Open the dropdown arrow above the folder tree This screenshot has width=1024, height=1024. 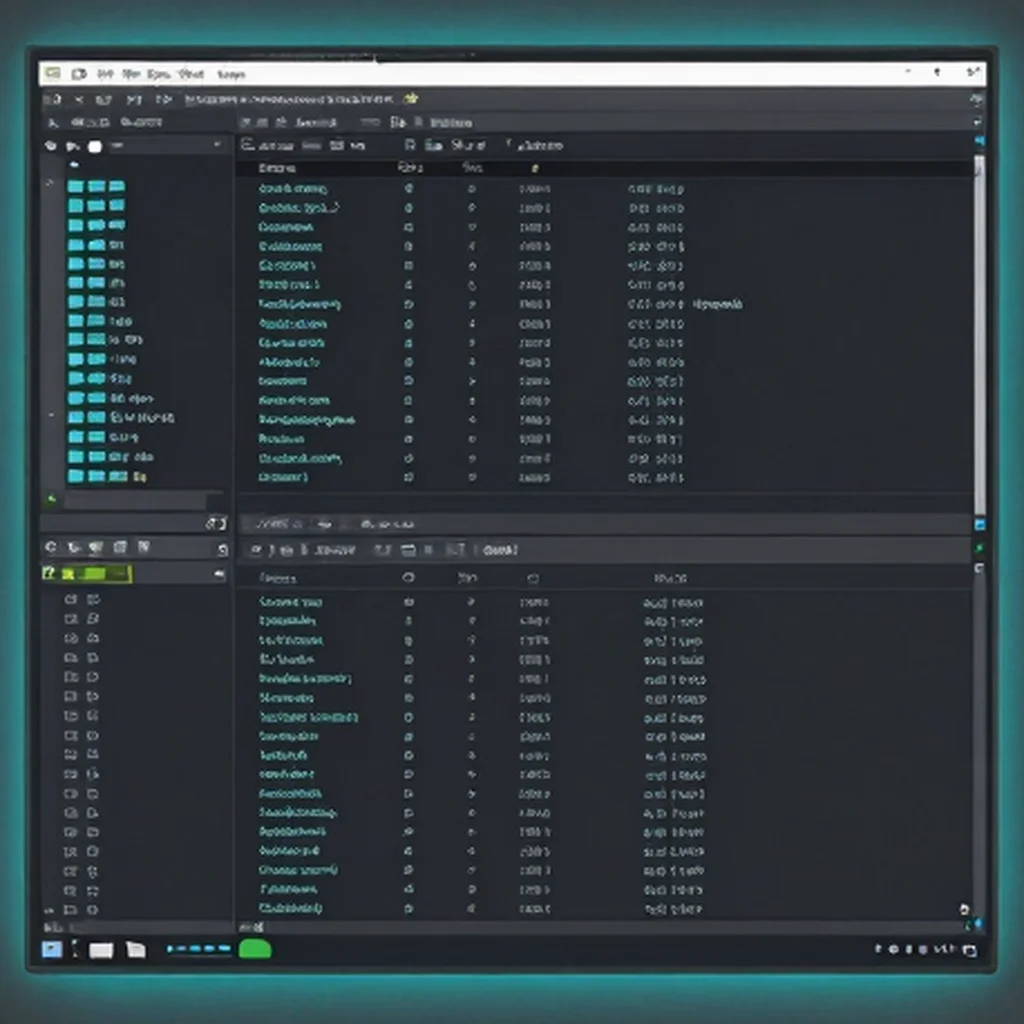(217, 144)
